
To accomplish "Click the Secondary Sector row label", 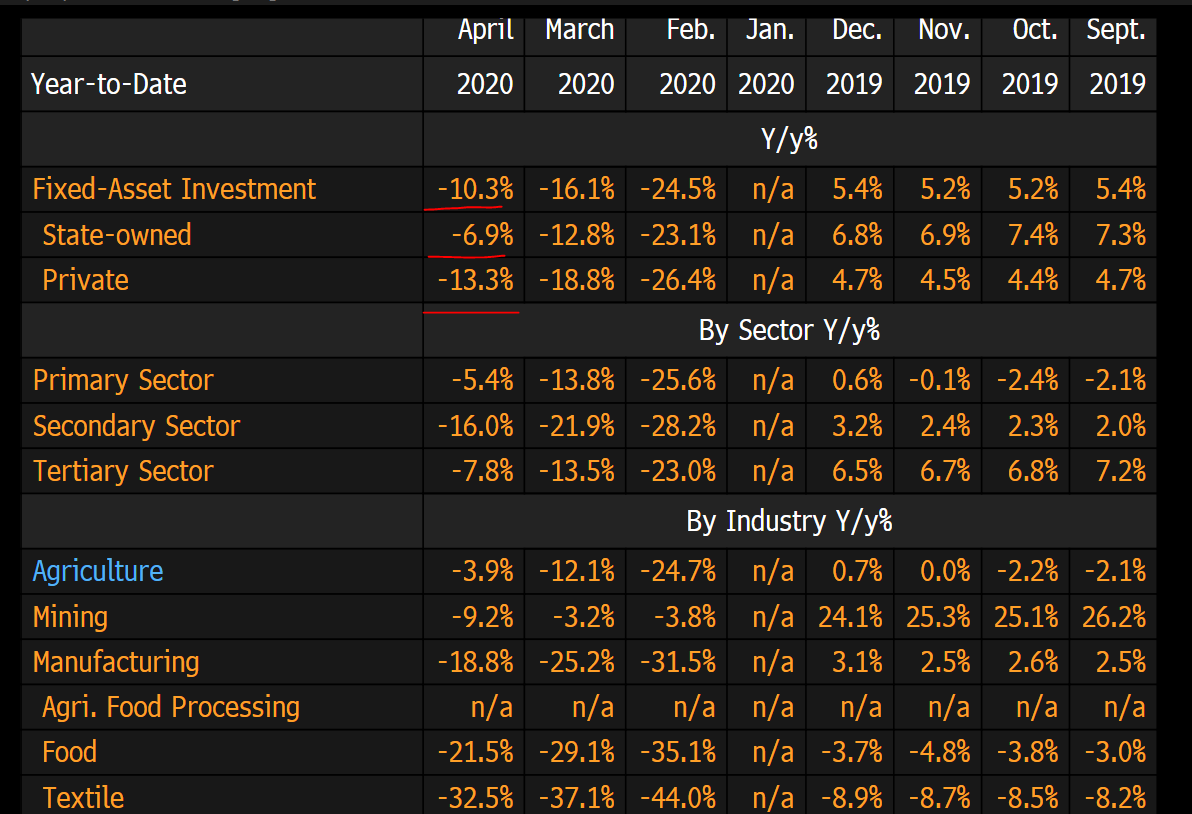I will (136, 426).
